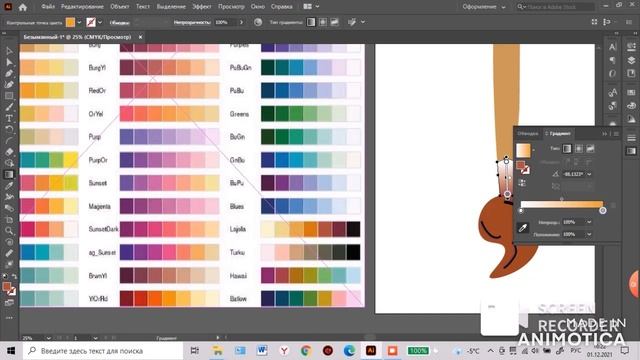Activate the Fill box in left toolbar

pyautogui.click(x=7, y=286)
